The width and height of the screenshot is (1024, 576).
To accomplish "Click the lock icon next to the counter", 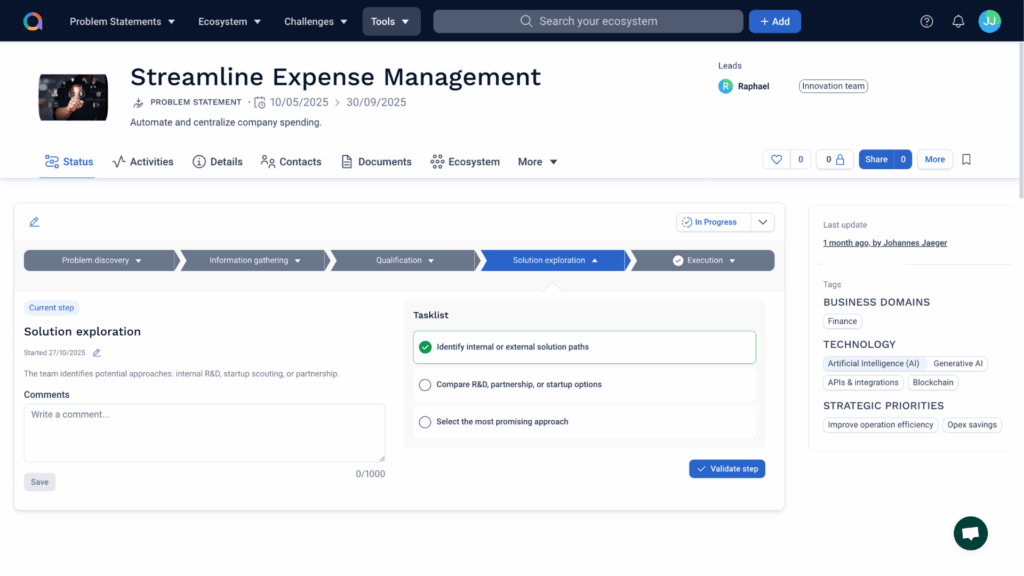I will pos(840,158).
